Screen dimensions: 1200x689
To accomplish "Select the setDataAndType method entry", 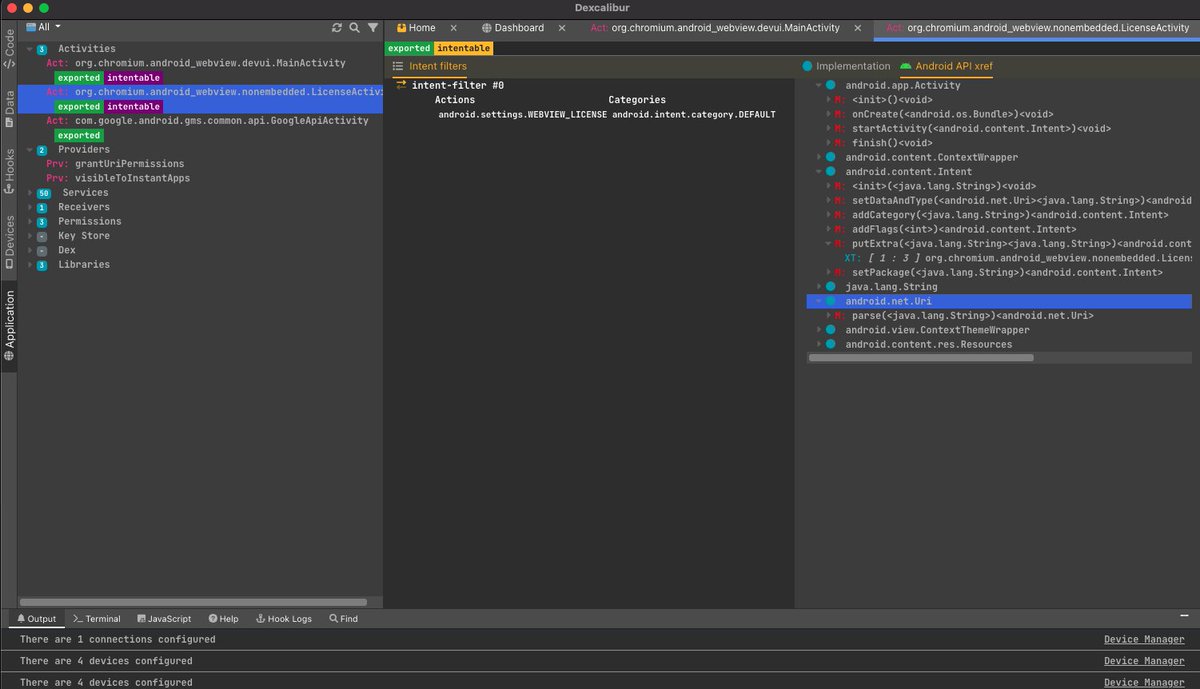I will [x=1013, y=201].
